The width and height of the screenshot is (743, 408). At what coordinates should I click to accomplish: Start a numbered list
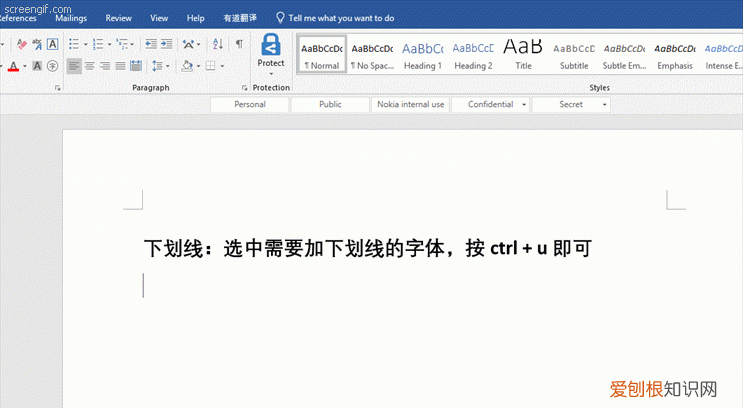click(x=98, y=44)
